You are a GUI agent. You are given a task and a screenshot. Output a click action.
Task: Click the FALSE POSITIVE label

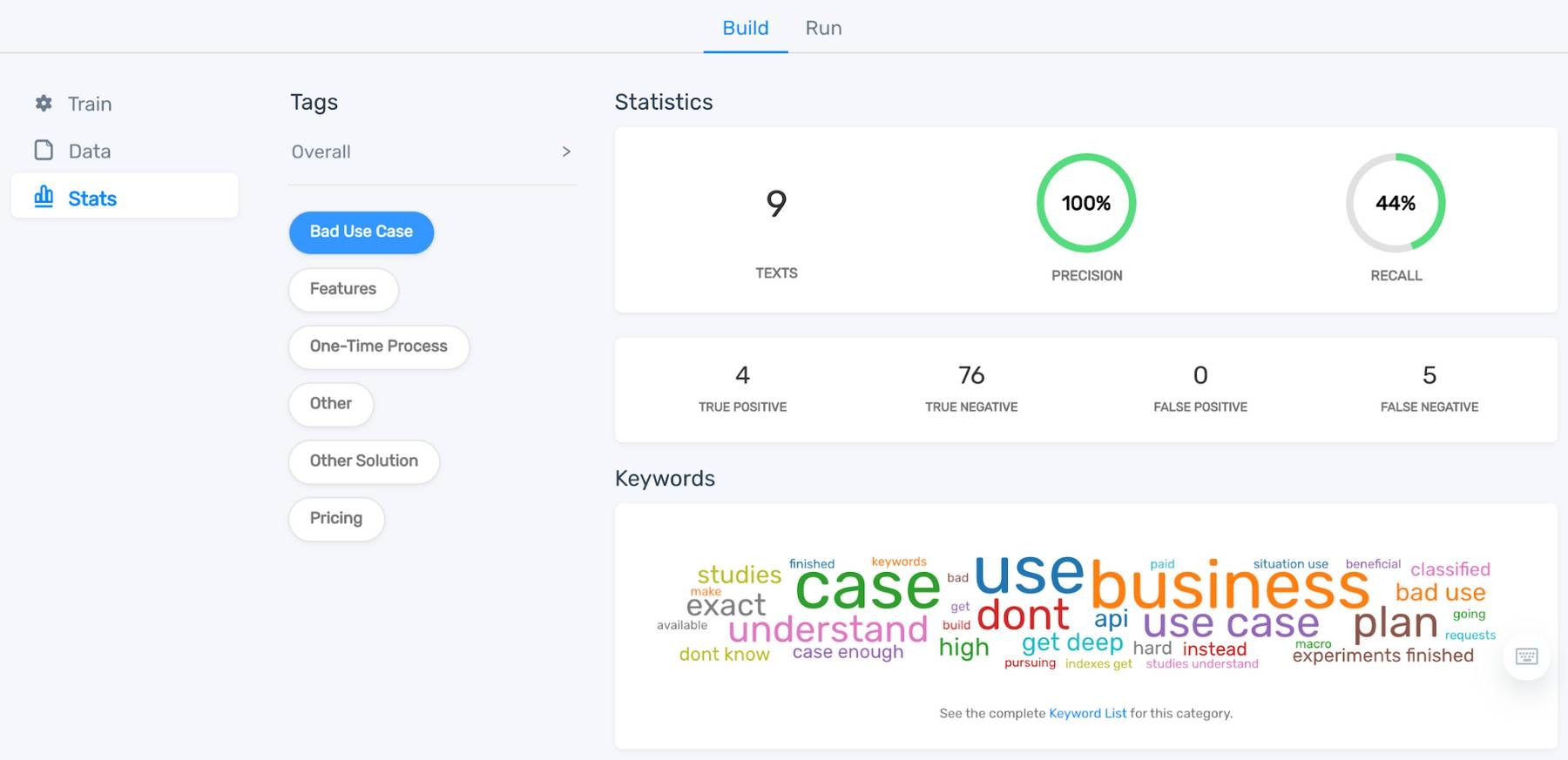[x=1200, y=407]
